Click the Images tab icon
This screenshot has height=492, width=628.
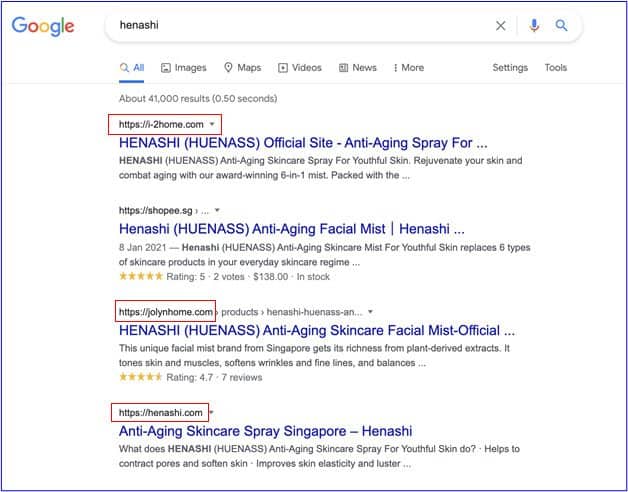click(166, 68)
